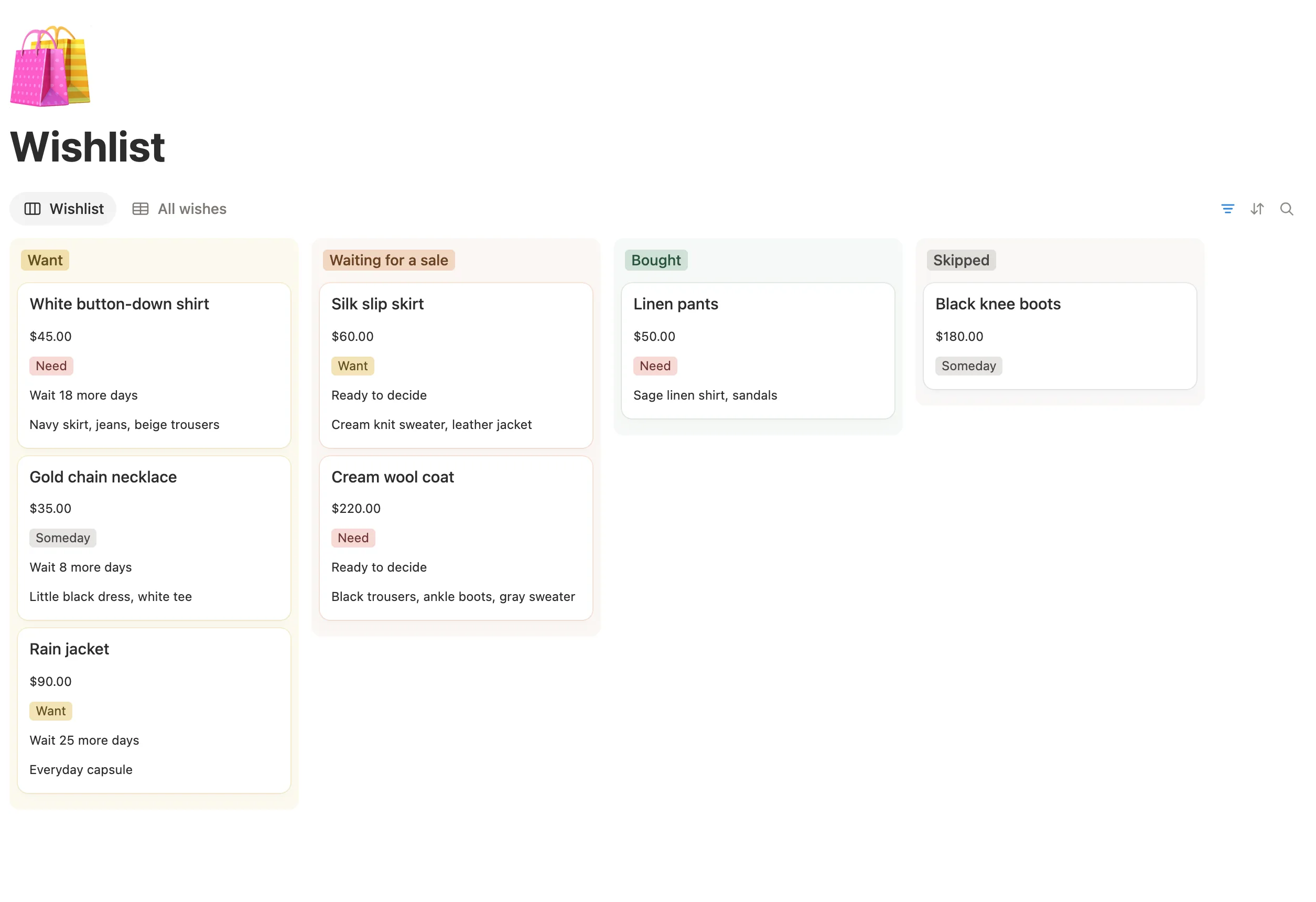Open search with magnifier icon
The height and width of the screenshot is (902, 1316).
(1286, 209)
